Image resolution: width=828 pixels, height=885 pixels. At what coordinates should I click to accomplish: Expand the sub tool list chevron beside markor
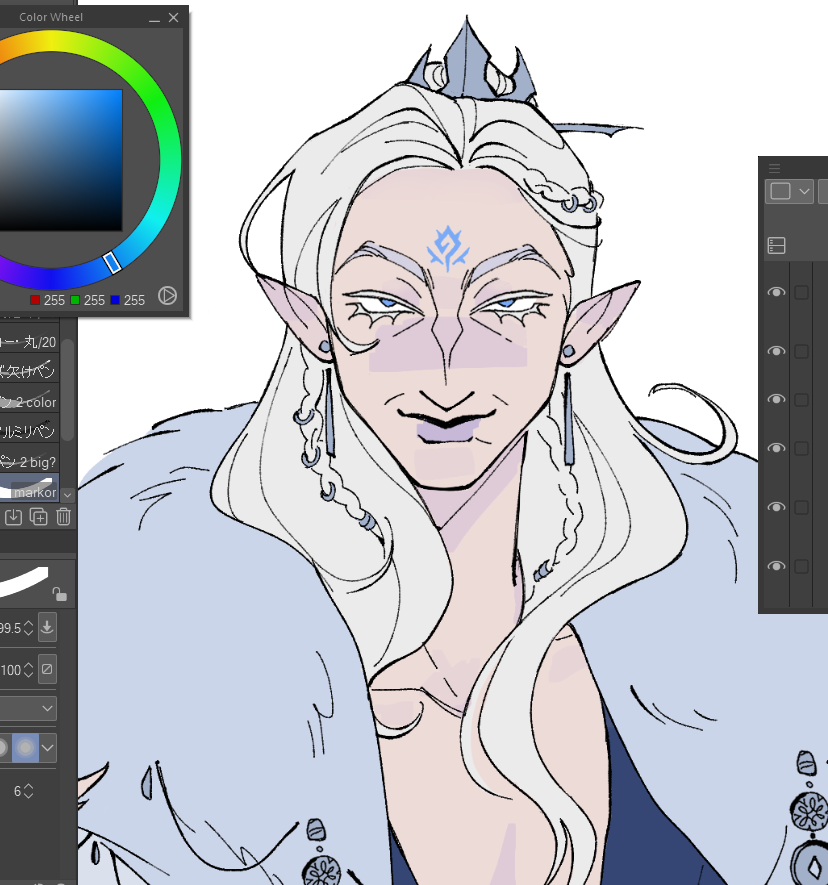(67, 495)
